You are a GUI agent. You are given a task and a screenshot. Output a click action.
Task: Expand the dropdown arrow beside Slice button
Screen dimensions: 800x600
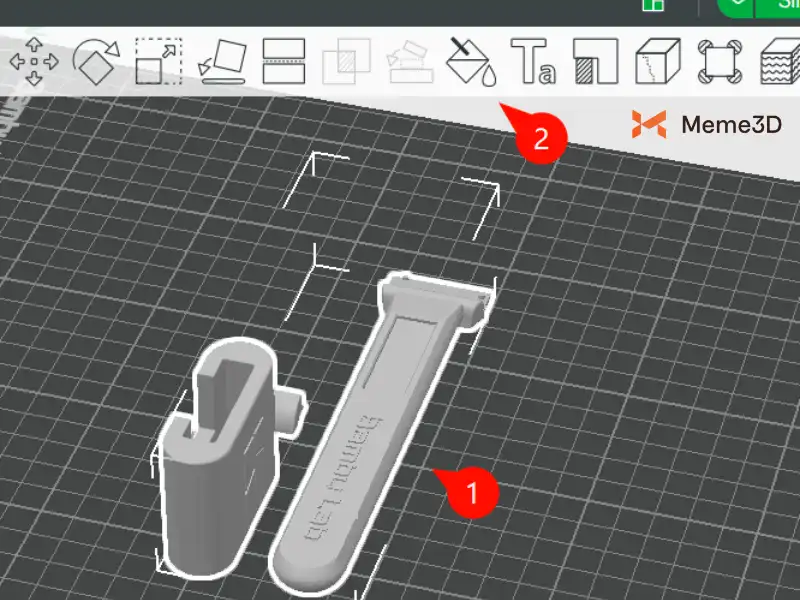point(739,5)
